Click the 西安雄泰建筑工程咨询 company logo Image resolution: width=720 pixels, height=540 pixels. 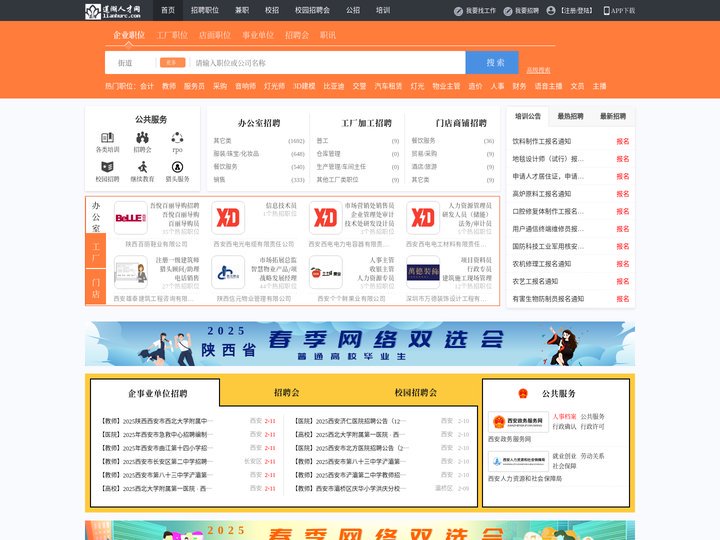click(131, 272)
